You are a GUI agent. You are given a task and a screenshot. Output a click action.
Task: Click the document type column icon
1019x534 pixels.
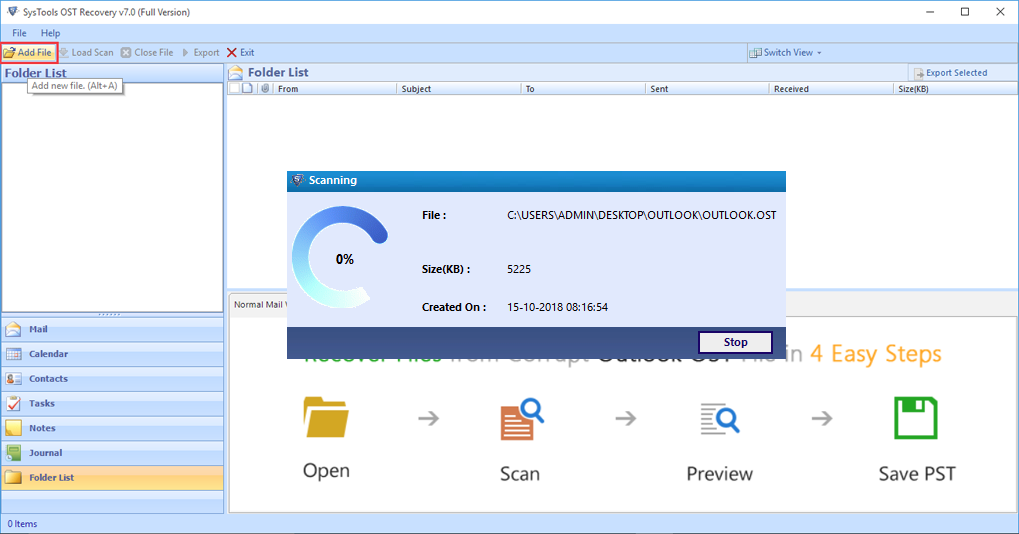tap(247, 88)
